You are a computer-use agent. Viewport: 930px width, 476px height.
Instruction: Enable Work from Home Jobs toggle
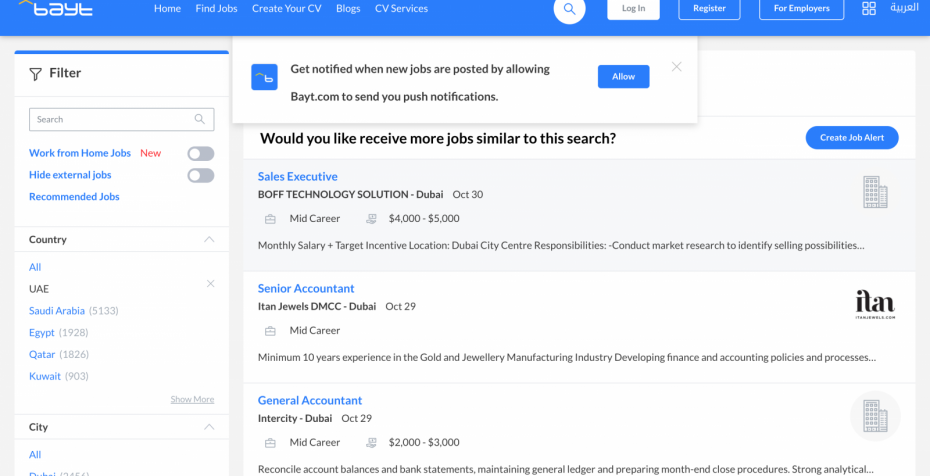point(201,154)
